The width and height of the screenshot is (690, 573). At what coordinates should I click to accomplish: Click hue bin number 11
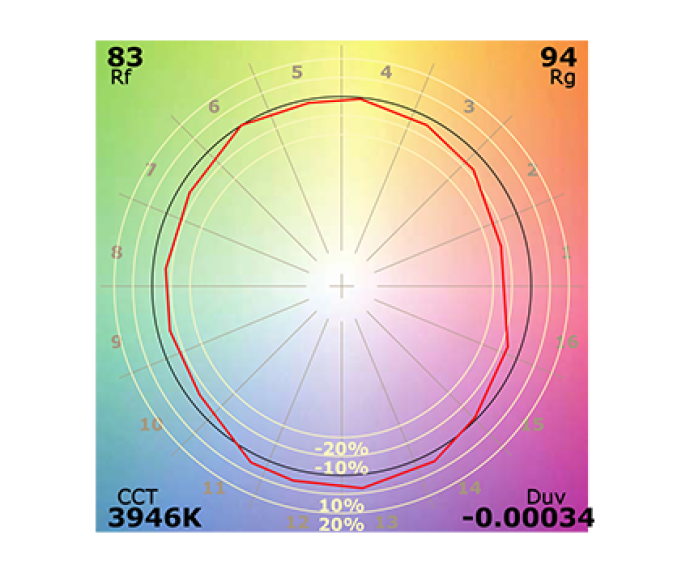click(214, 488)
